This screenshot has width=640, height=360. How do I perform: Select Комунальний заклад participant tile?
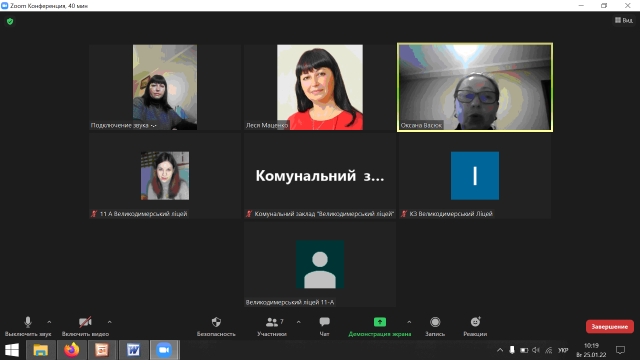pos(320,176)
